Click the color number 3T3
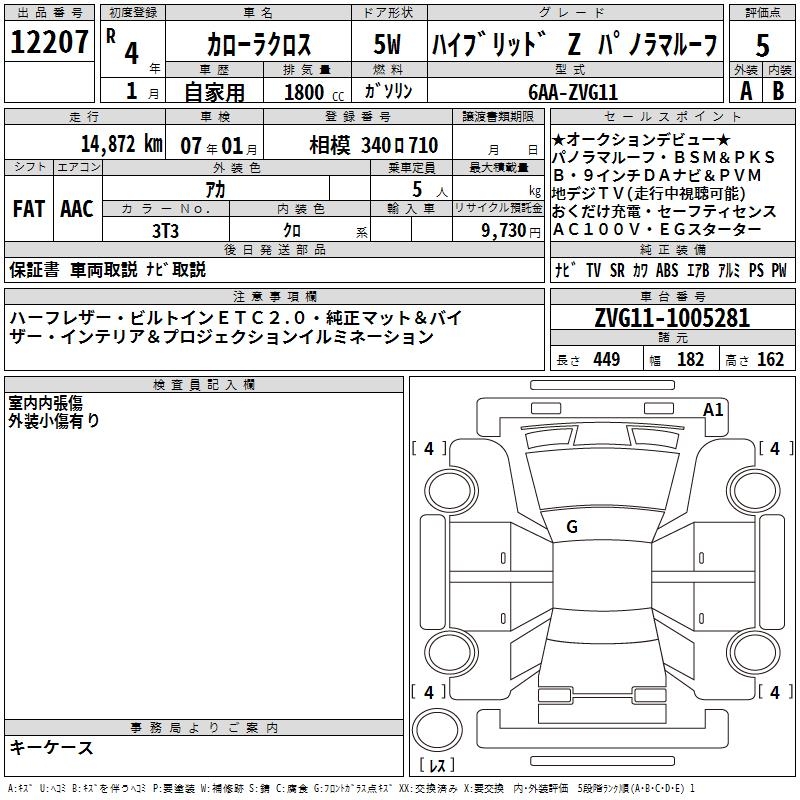 [x=165, y=229]
